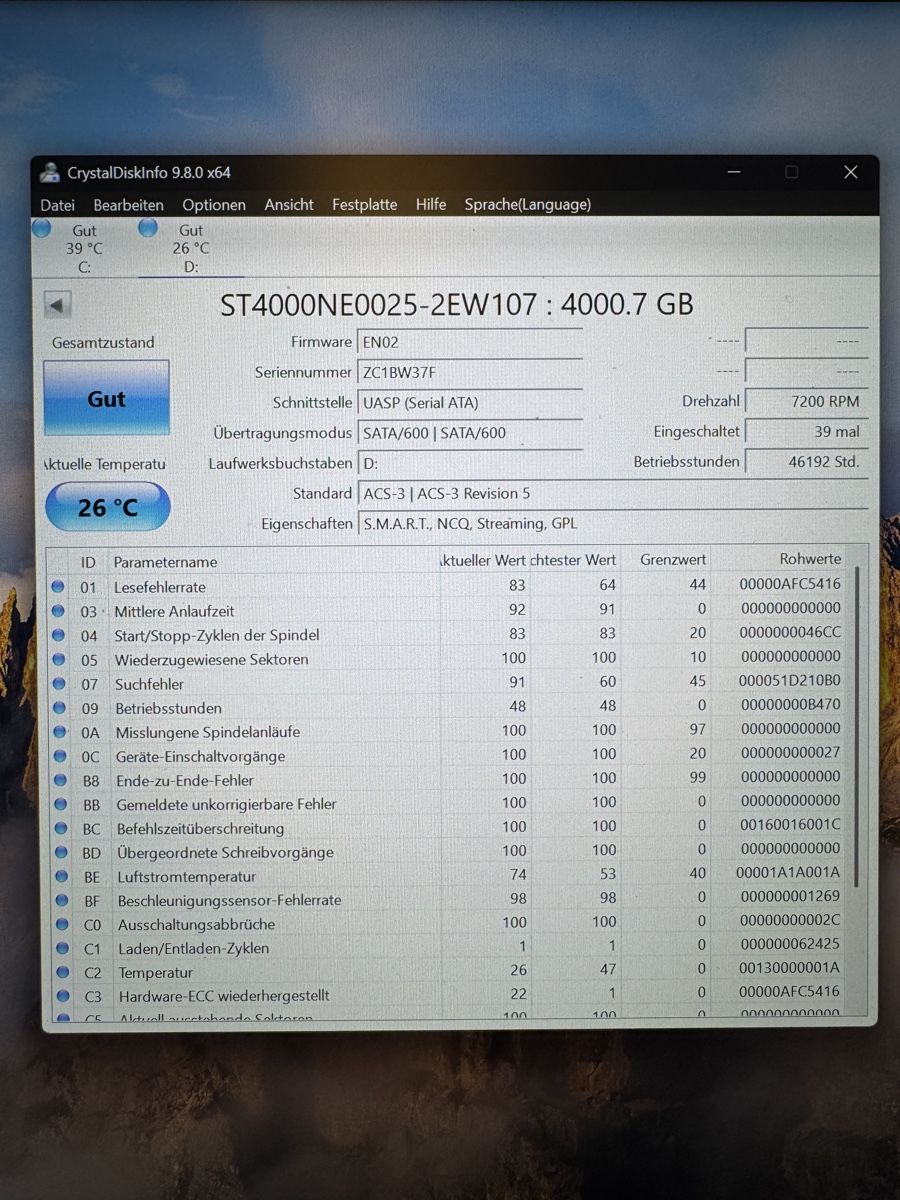This screenshot has width=900, height=1200.
Task: Click the Parametername column header
Action: pyautogui.click(x=165, y=562)
